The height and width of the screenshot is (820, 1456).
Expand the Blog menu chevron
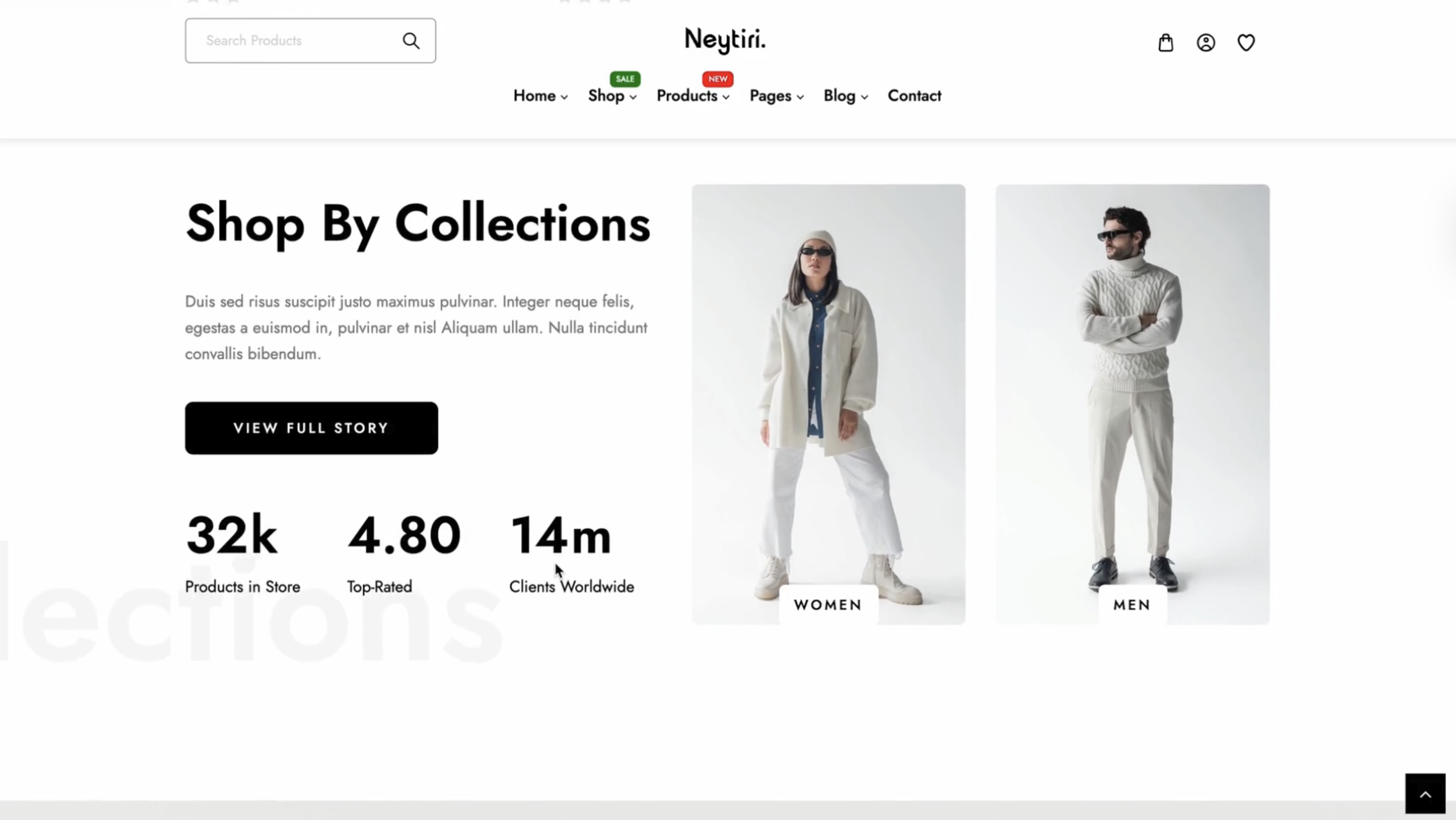click(864, 97)
